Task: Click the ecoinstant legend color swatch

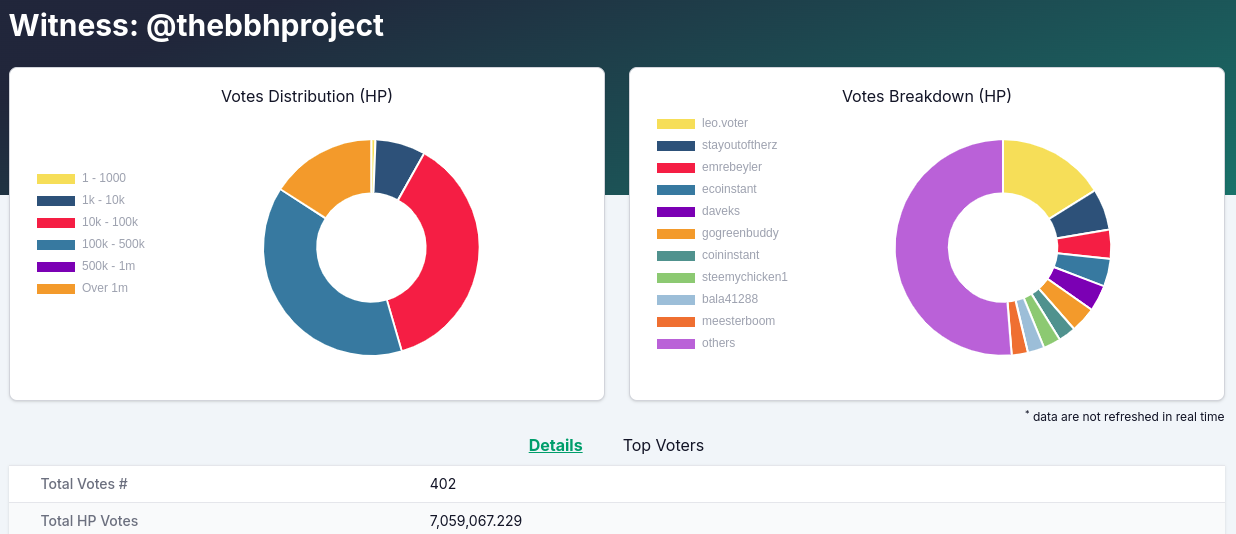Action: point(676,189)
